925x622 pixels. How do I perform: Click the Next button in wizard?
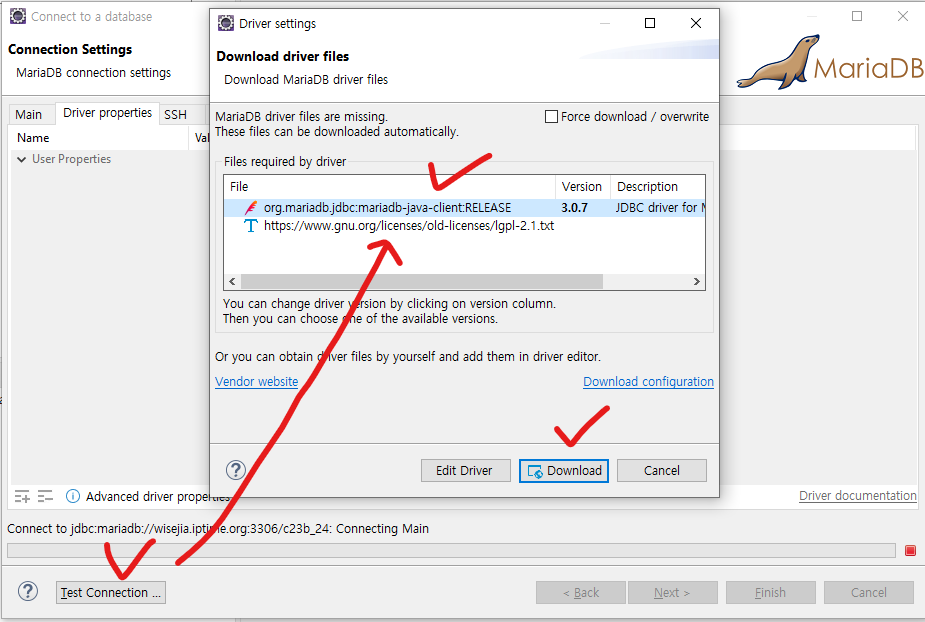673,592
